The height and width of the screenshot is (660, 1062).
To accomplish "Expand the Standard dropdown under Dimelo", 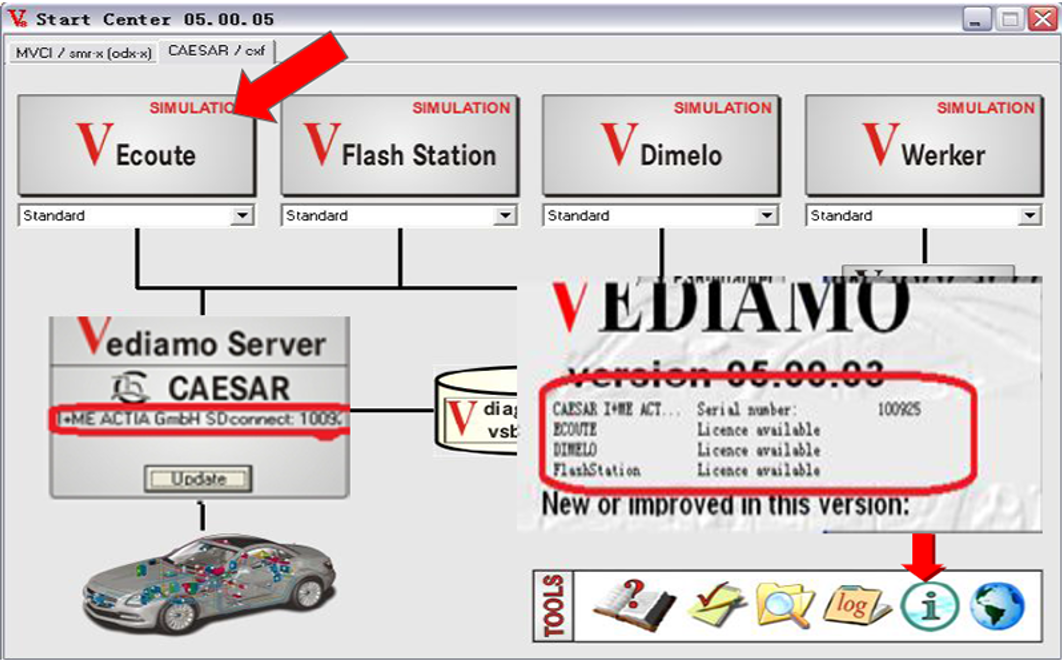I will pyautogui.click(x=766, y=216).
